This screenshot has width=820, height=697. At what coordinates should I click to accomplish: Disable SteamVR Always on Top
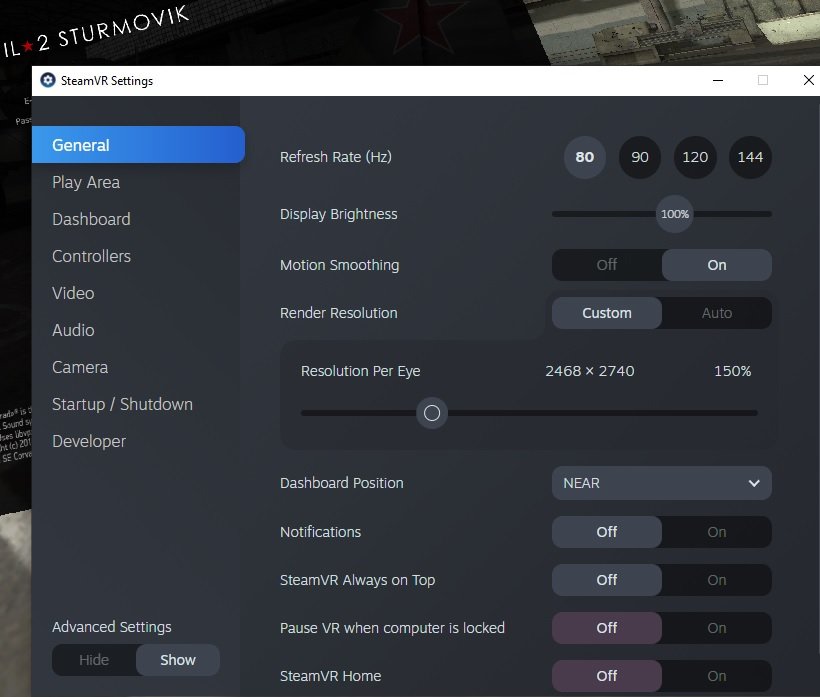(x=607, y=580)
